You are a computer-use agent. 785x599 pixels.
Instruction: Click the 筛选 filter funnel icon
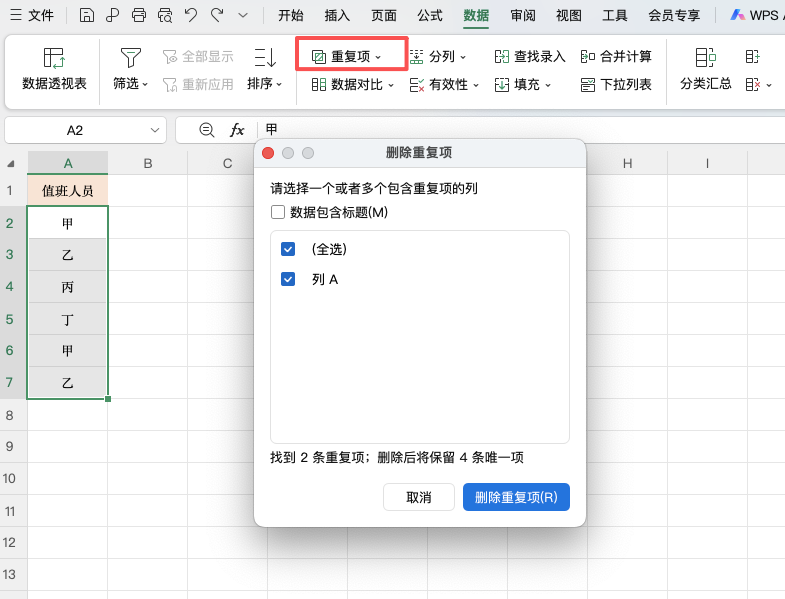(131, 57)
